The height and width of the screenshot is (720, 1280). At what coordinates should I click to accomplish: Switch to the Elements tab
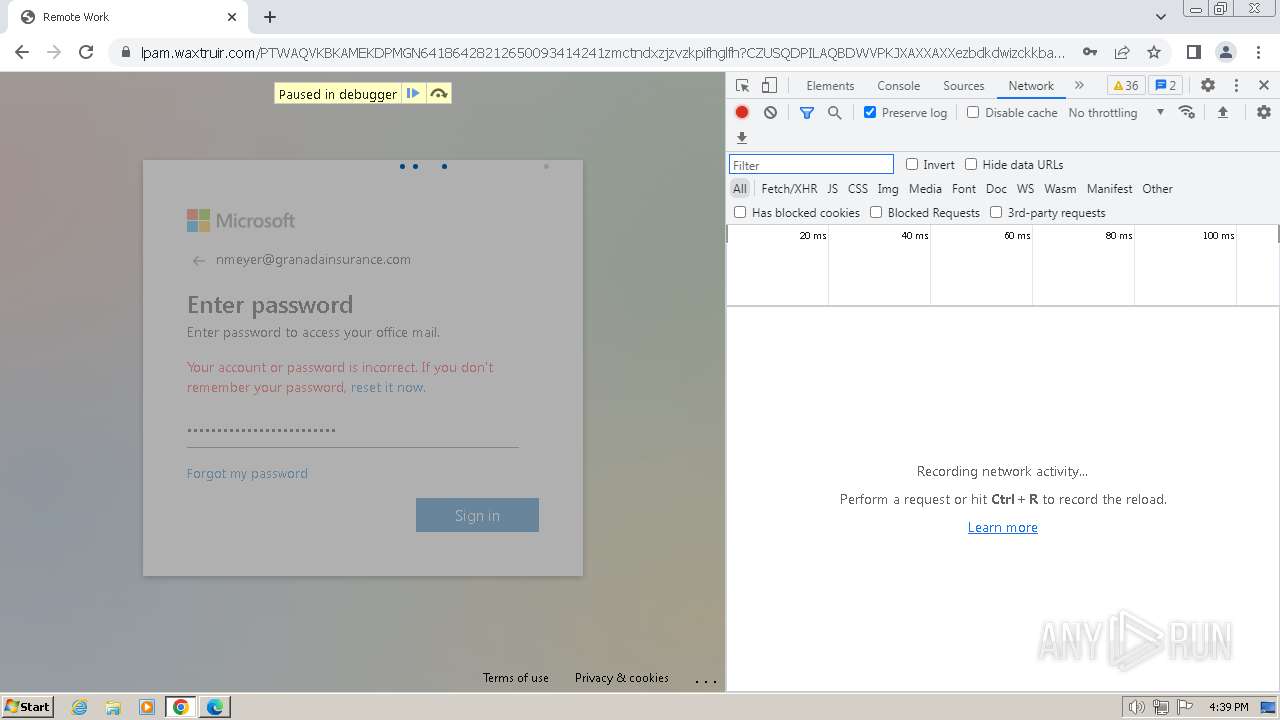[830, 86]
